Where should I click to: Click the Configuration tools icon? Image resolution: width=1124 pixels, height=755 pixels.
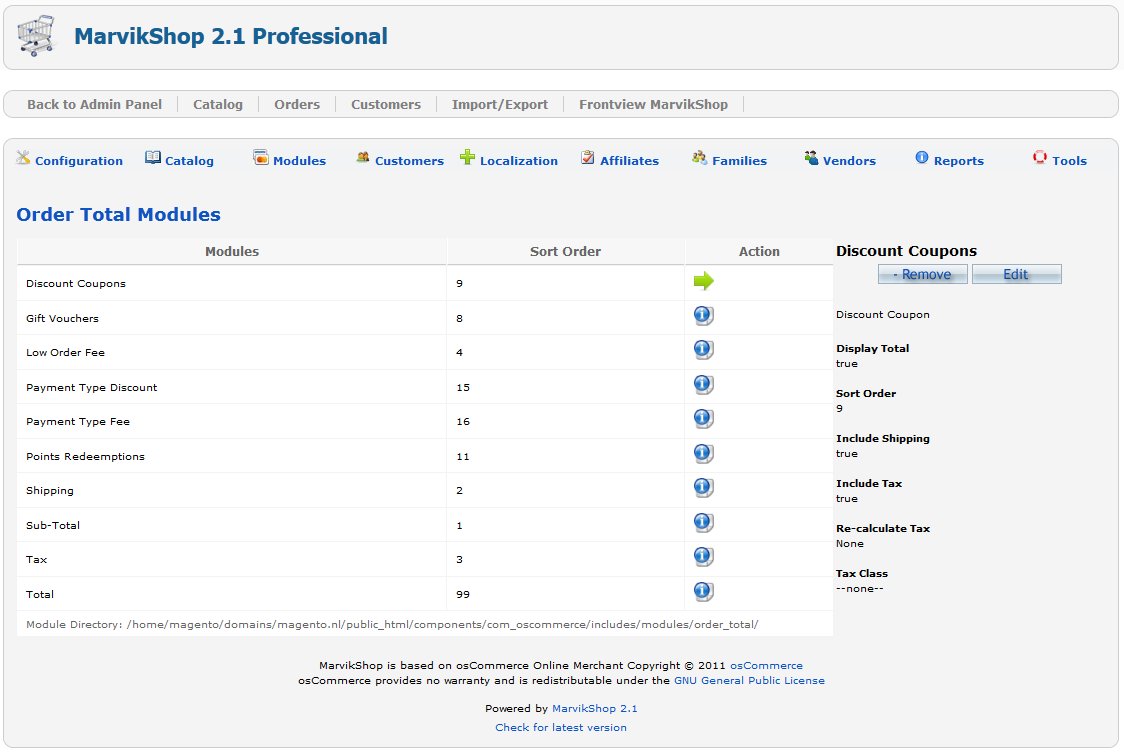pos(24,158)
